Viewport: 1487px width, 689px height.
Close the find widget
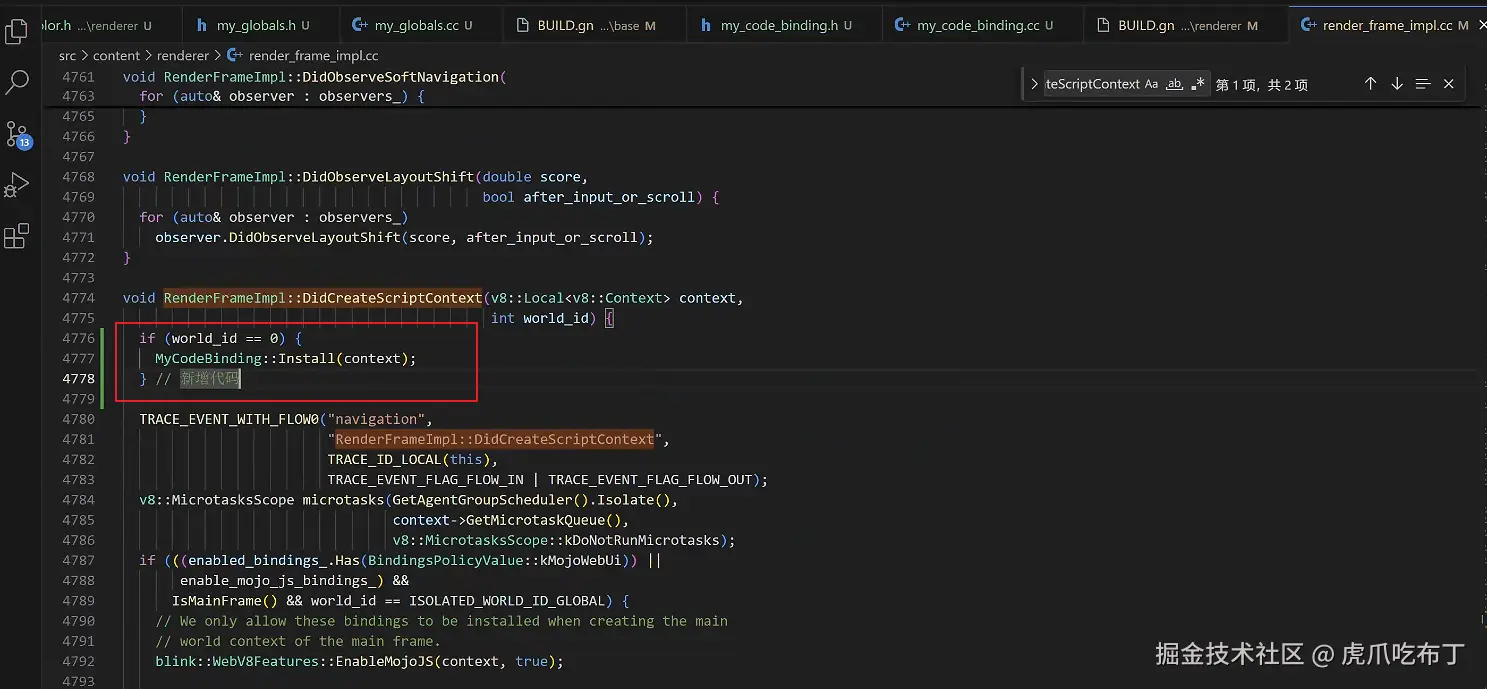(1449, 84)
